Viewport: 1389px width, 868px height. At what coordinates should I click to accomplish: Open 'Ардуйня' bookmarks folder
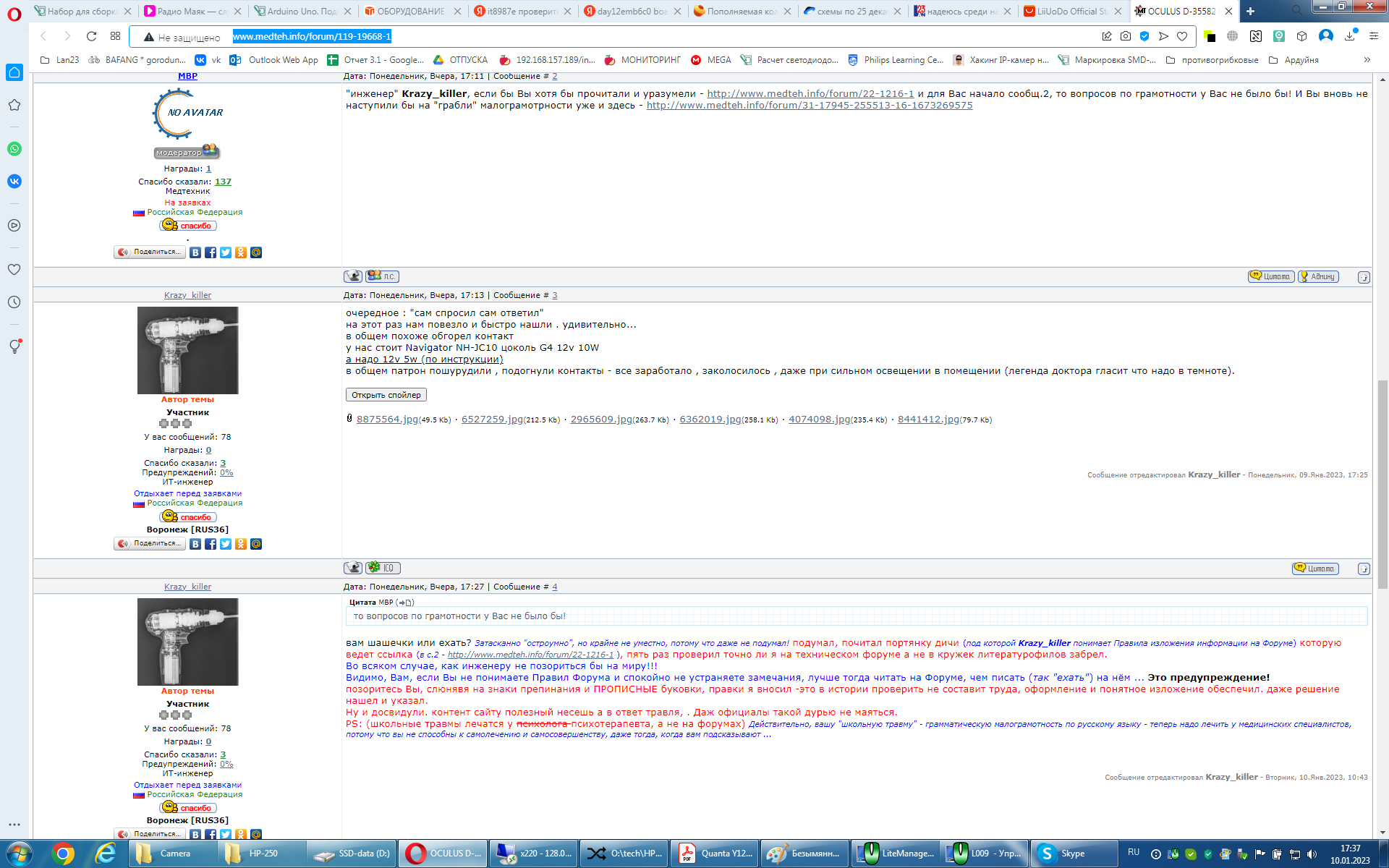coord(1301,60)
